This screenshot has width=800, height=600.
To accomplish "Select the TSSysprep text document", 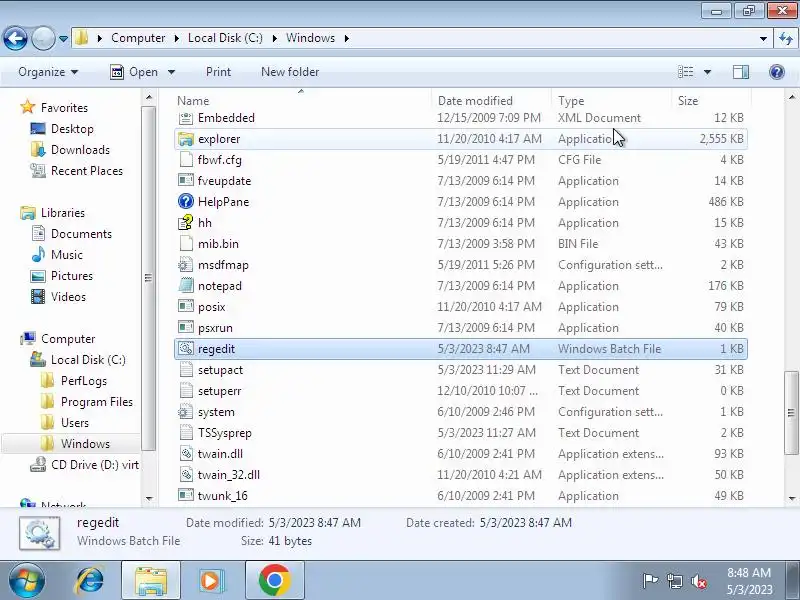I will click(x=461, y=433).
